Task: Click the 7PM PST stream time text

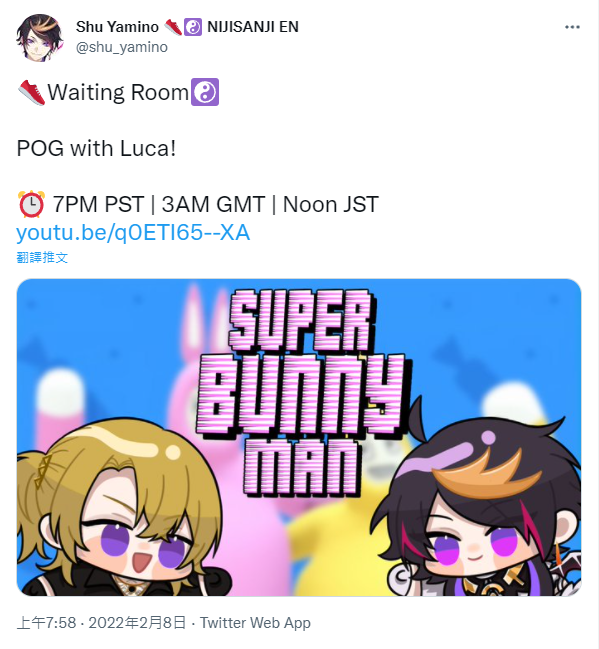Action: [98, 204]
